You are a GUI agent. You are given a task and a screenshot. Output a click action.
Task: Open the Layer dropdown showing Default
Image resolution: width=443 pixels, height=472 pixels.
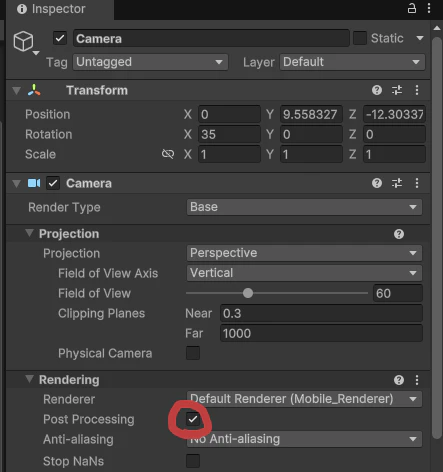(352, 62)
